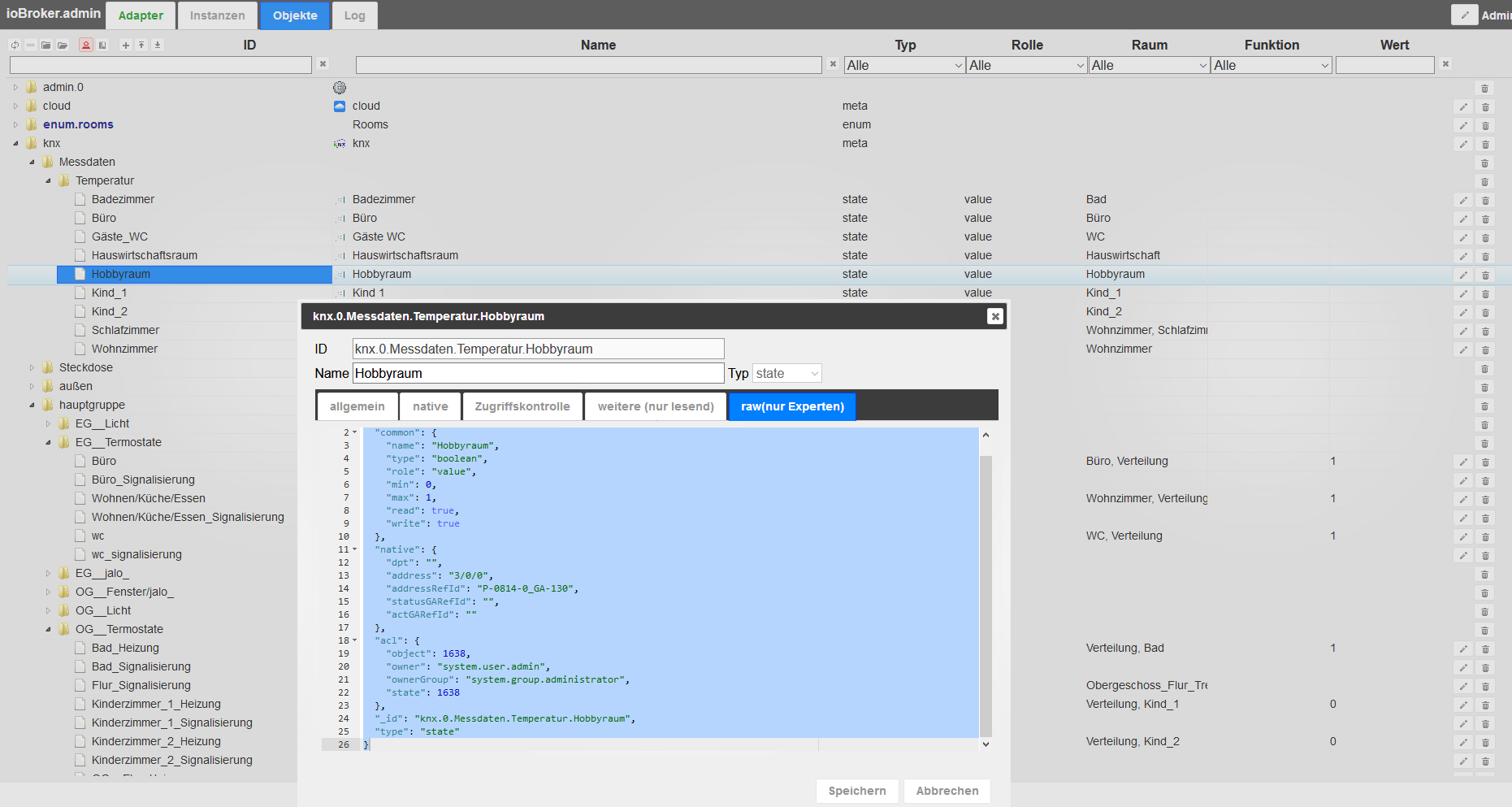Edit the cloud object with the pencil icon
The width and height of the screenshot is (1512, 807).
coord(1463,106)
